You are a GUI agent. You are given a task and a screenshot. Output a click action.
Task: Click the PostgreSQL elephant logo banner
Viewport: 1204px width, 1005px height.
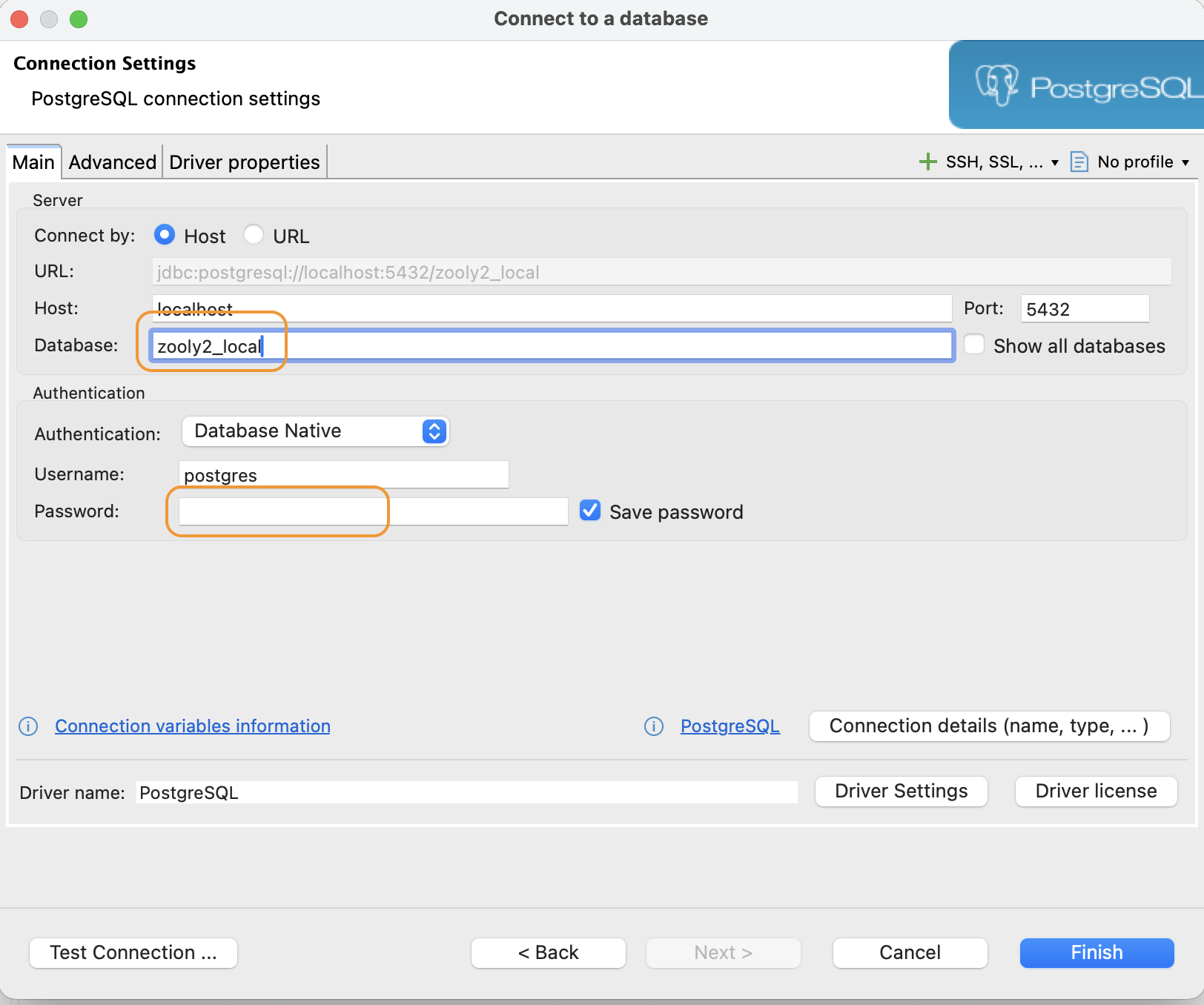[1076, 85]
